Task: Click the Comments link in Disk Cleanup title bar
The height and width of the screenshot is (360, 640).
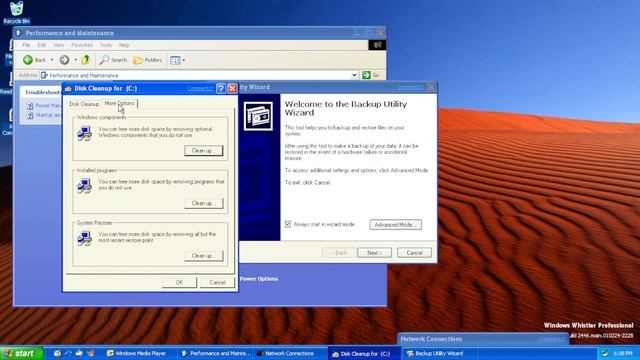Action: (x=200, y=88)
